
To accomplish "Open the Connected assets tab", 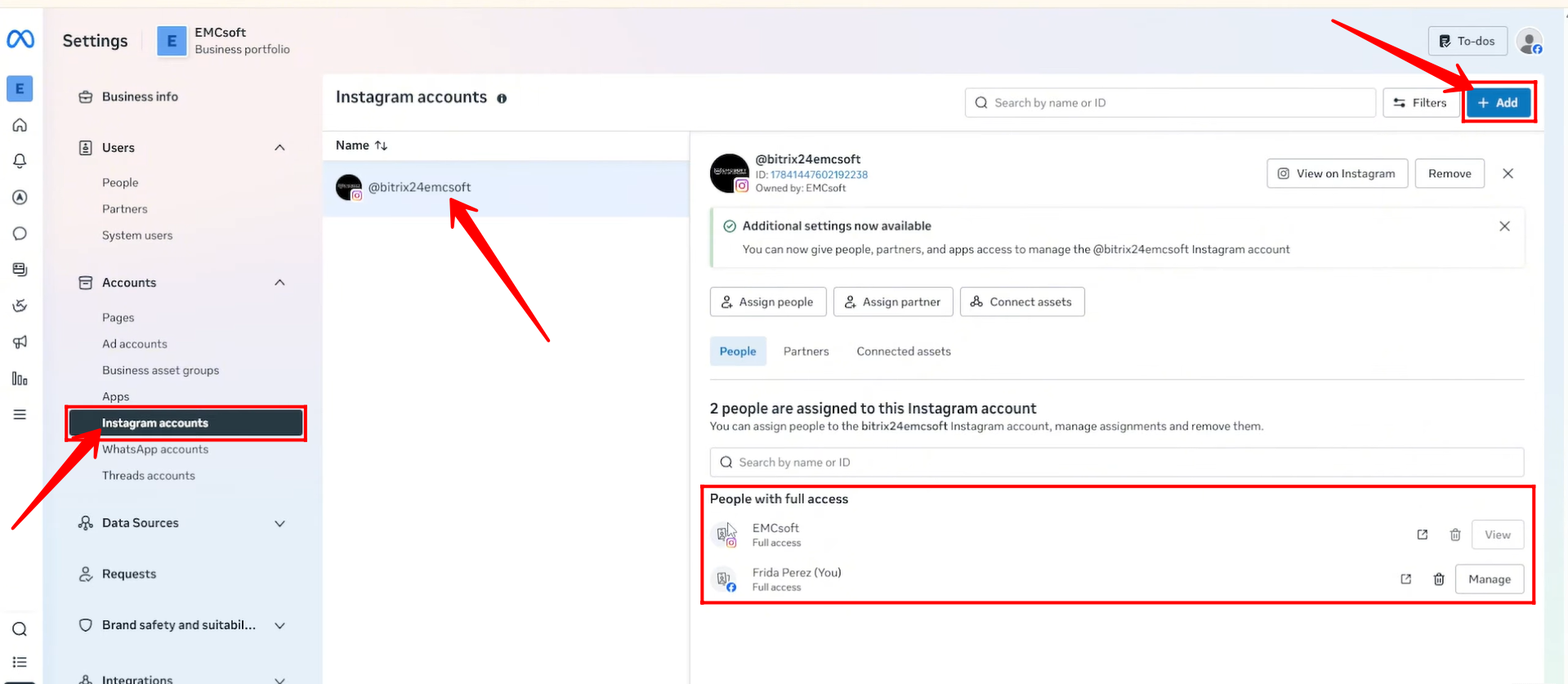I will click(x=903, y=351).
